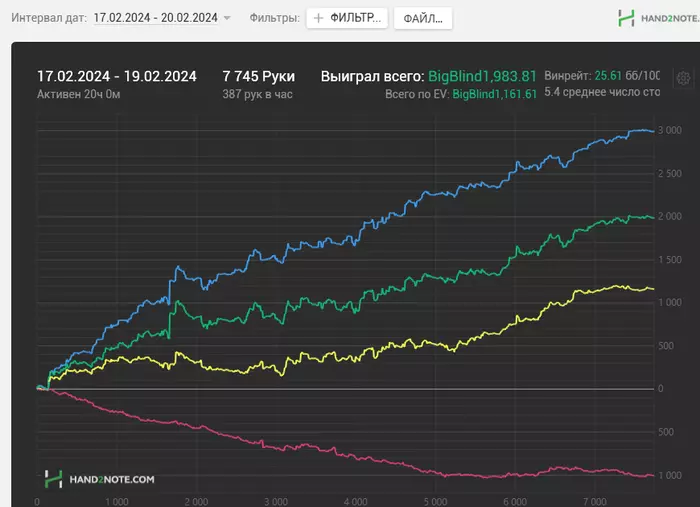Click the 3 000 y-axis label
This screenshot has height=507, width=700.
670,130
